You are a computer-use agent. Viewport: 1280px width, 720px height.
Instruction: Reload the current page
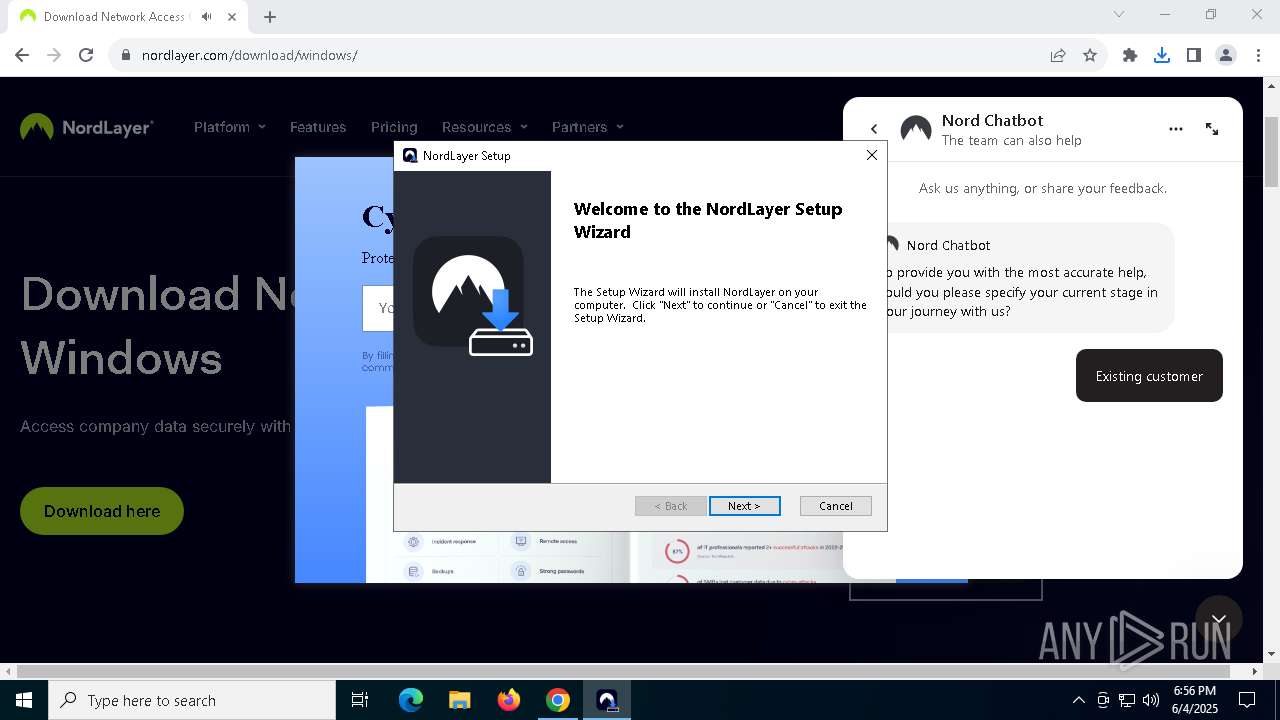tap(86, 55)
